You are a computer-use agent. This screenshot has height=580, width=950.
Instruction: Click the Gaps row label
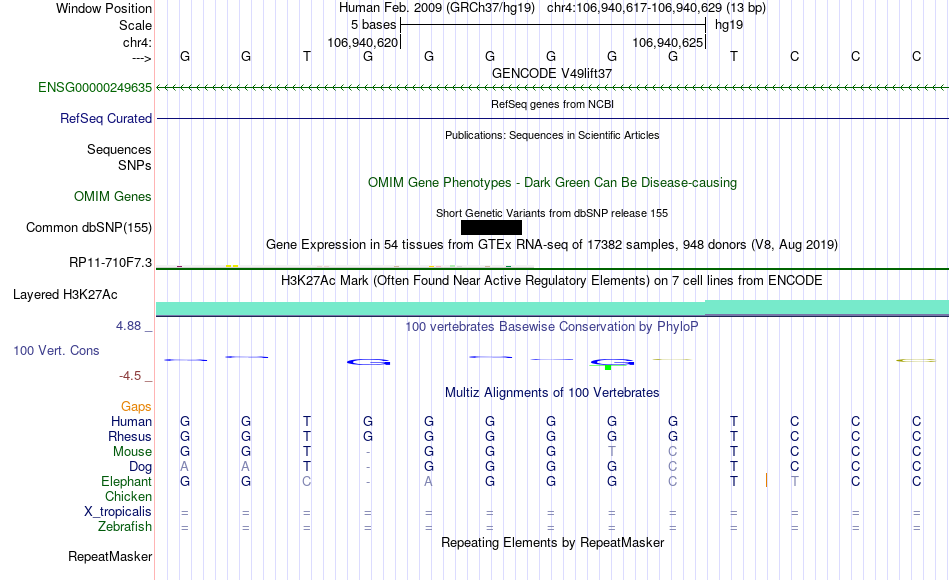click(136, 406)
